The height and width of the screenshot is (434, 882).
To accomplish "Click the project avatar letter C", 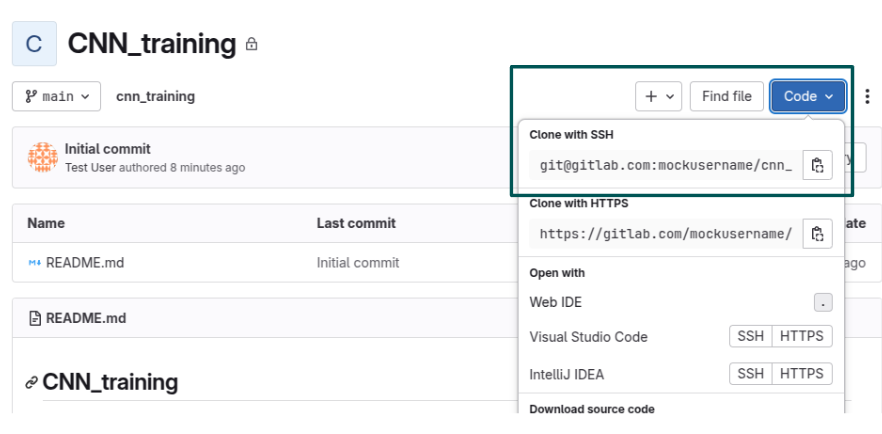I will pyautogui.click(x=34, y=44).
